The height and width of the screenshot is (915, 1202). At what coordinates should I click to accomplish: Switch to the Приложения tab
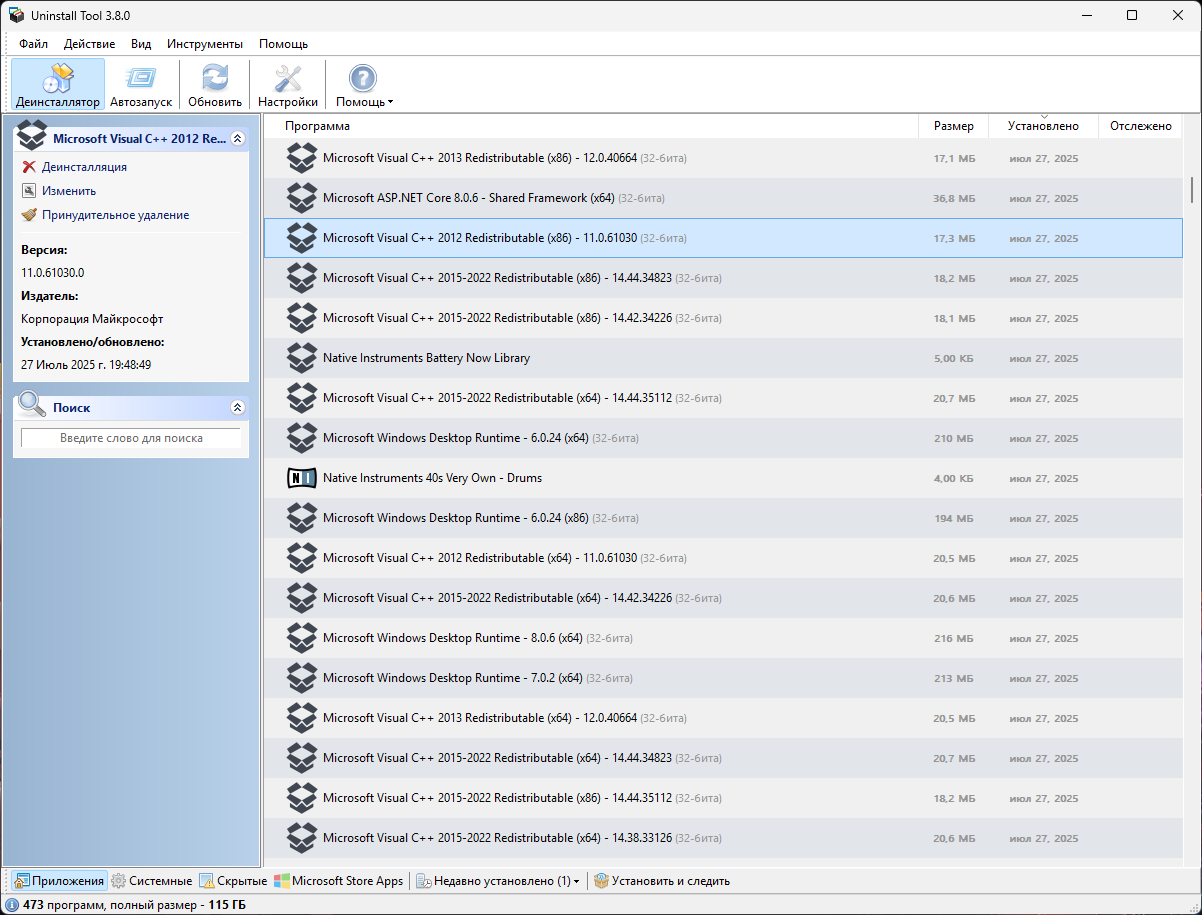(x=59, y=881)
